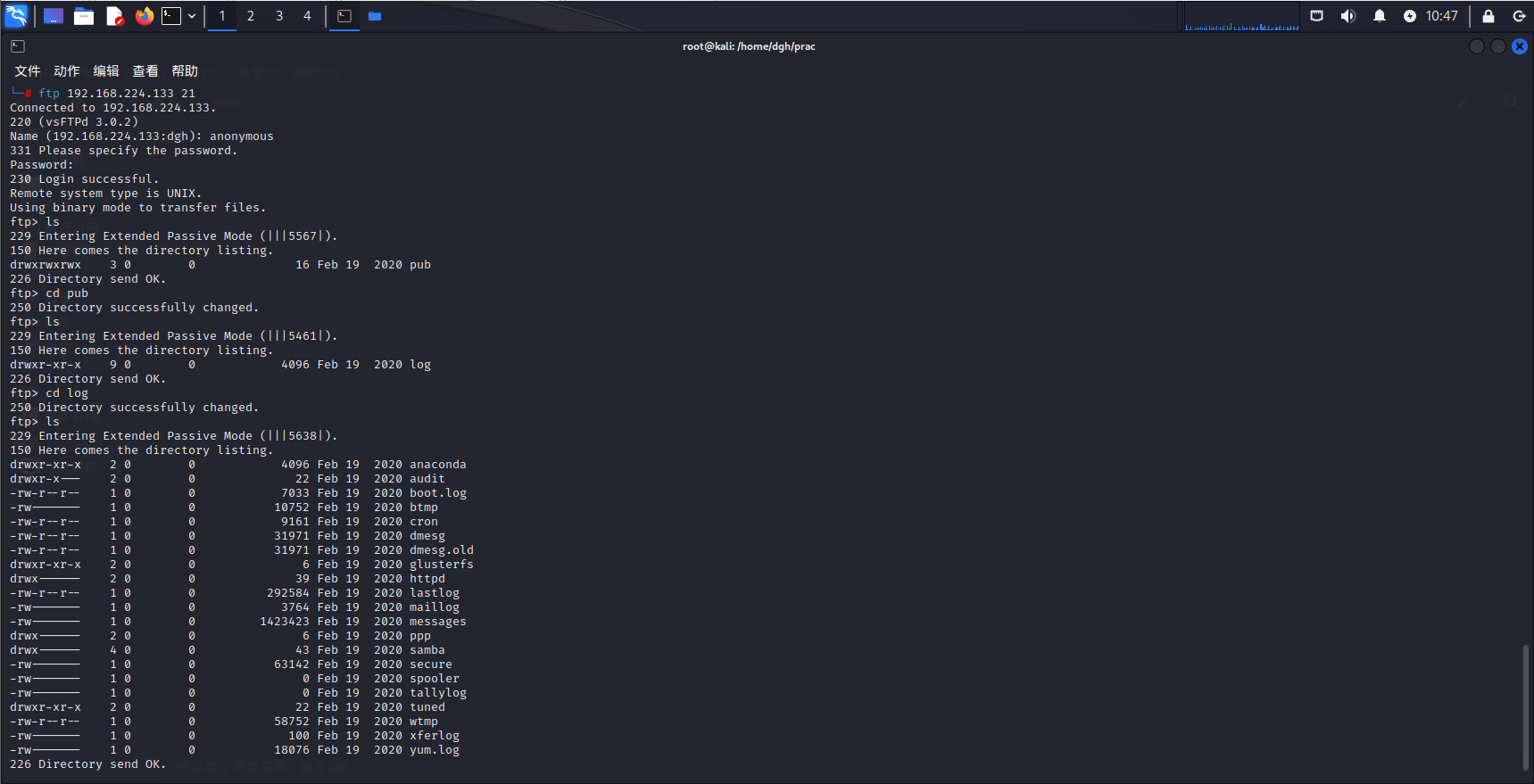Click the 10:47 clock
1534x784 pixels.
1442,16
